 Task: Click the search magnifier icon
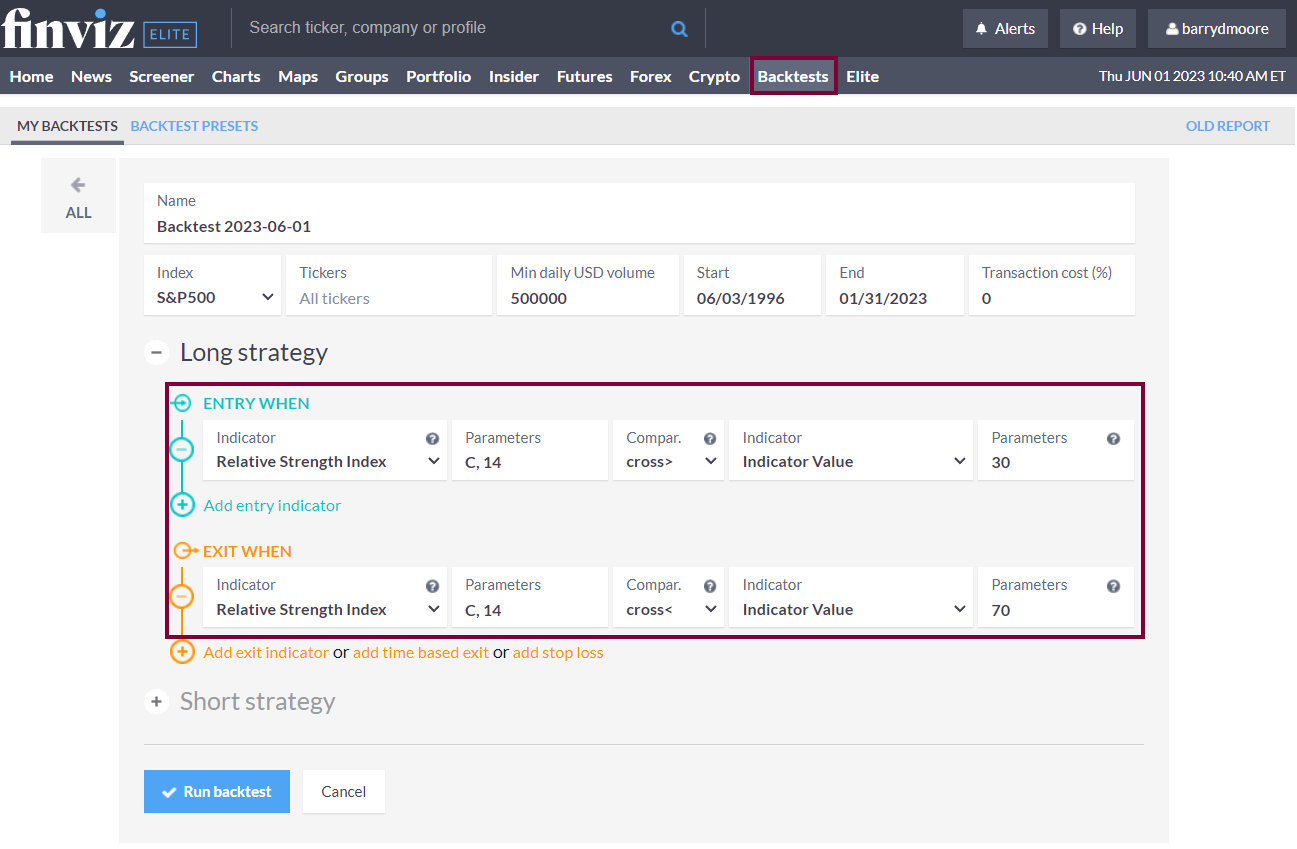click(679, 28)
